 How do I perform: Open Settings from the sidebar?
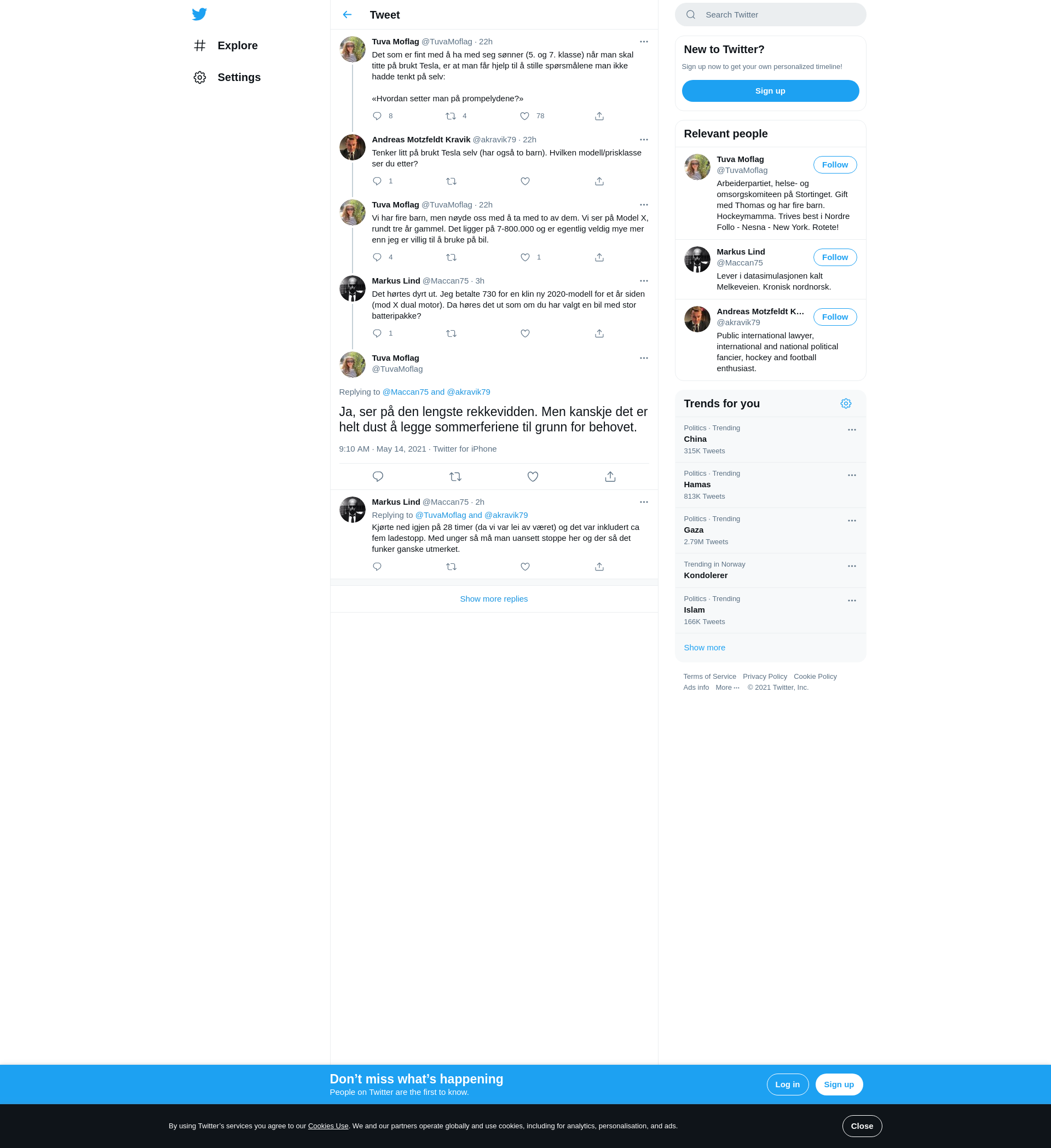tap(227, 77)
